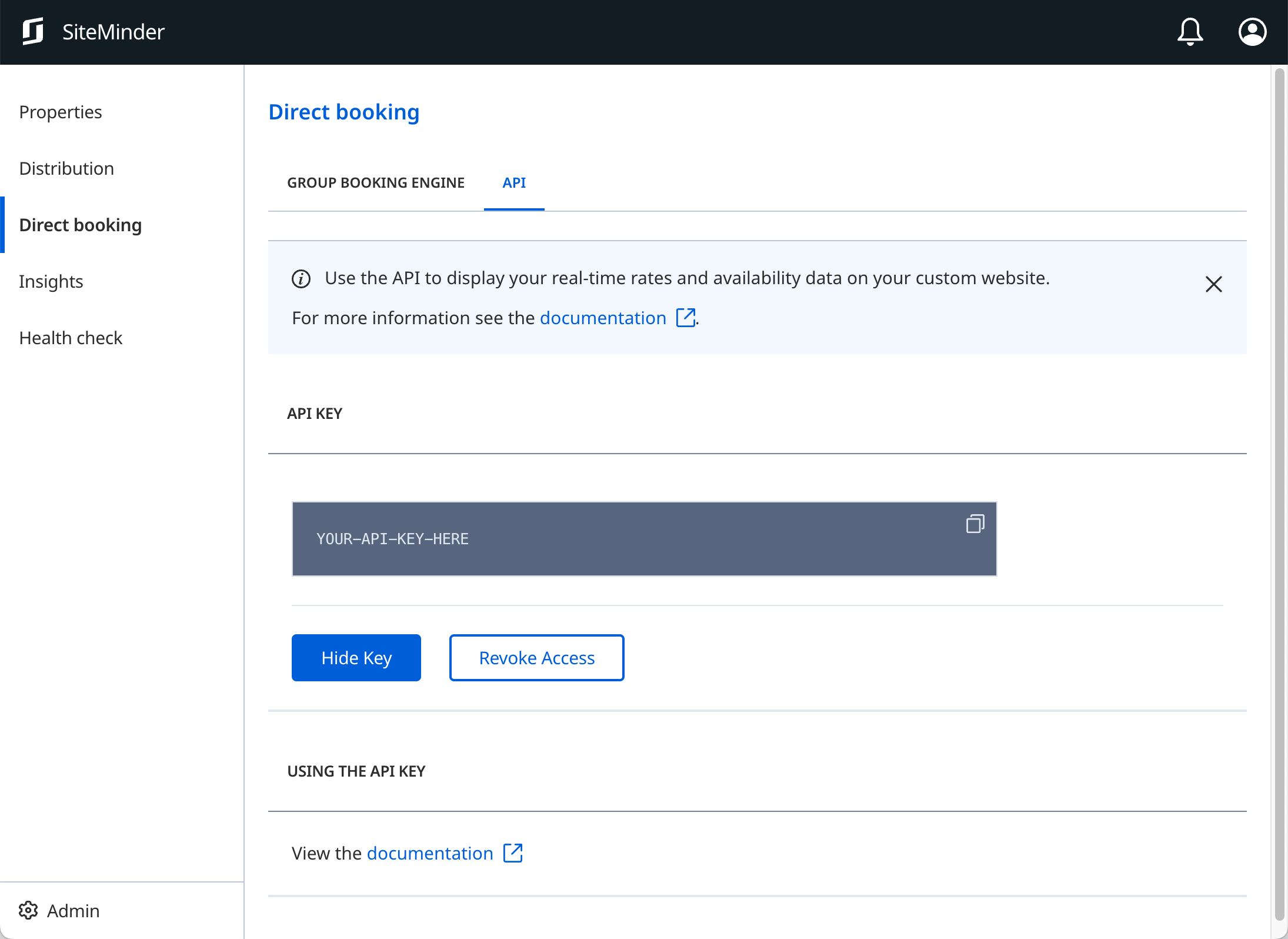Click the page's vertical scrollbar
The image size is (1288, 939).
point(1279,494)
